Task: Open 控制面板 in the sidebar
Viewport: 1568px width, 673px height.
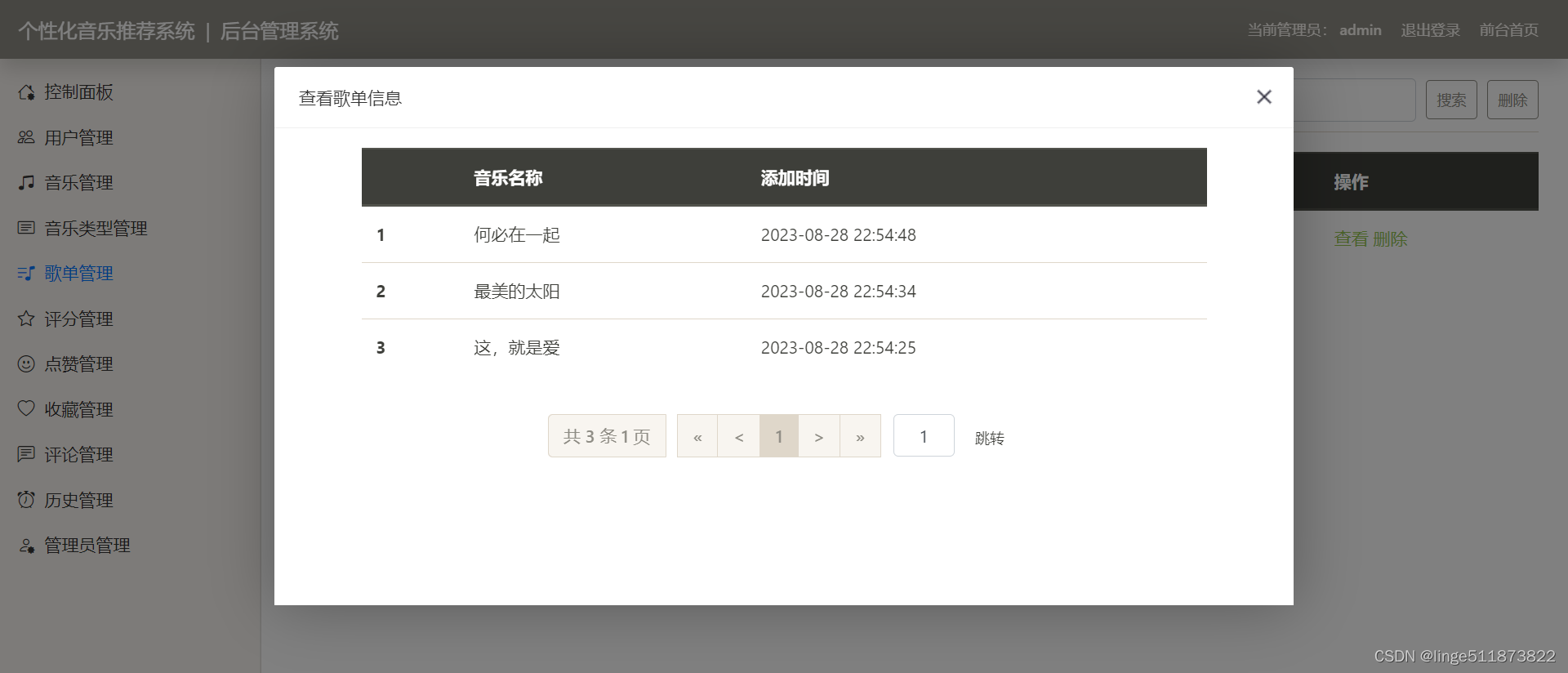Action: pos(78,92)
